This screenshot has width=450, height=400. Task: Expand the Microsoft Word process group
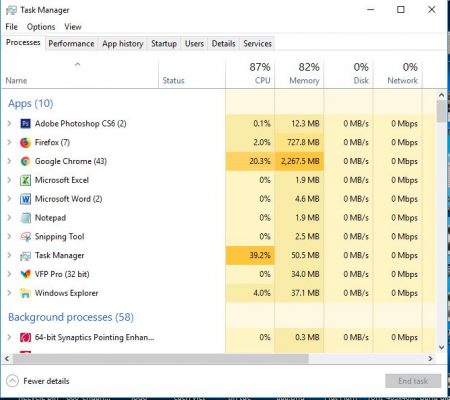click(x=9, y=199)
